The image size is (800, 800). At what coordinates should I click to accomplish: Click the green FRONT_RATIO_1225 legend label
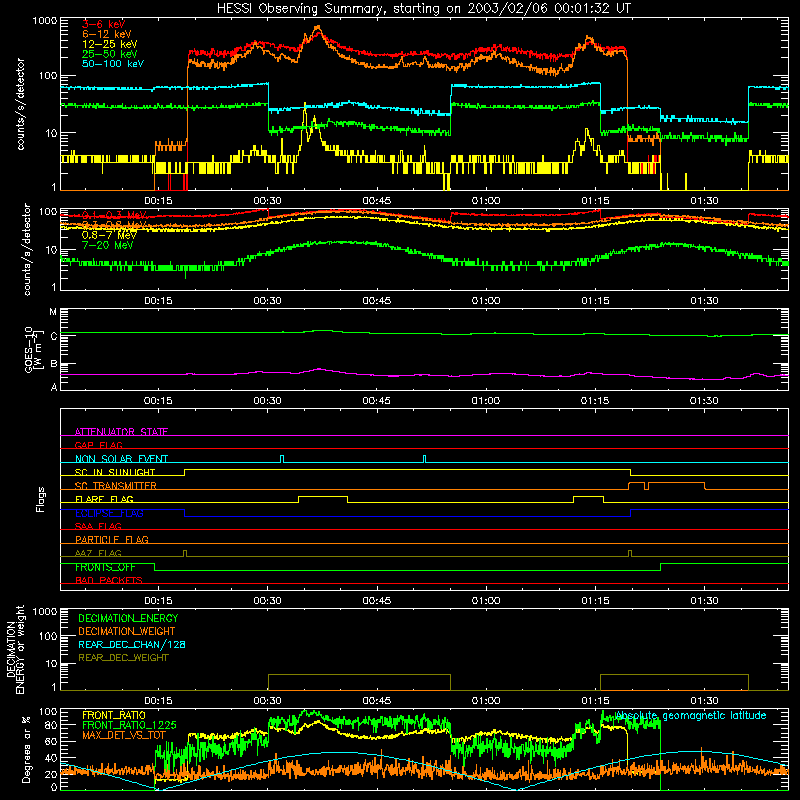(129, 725)
